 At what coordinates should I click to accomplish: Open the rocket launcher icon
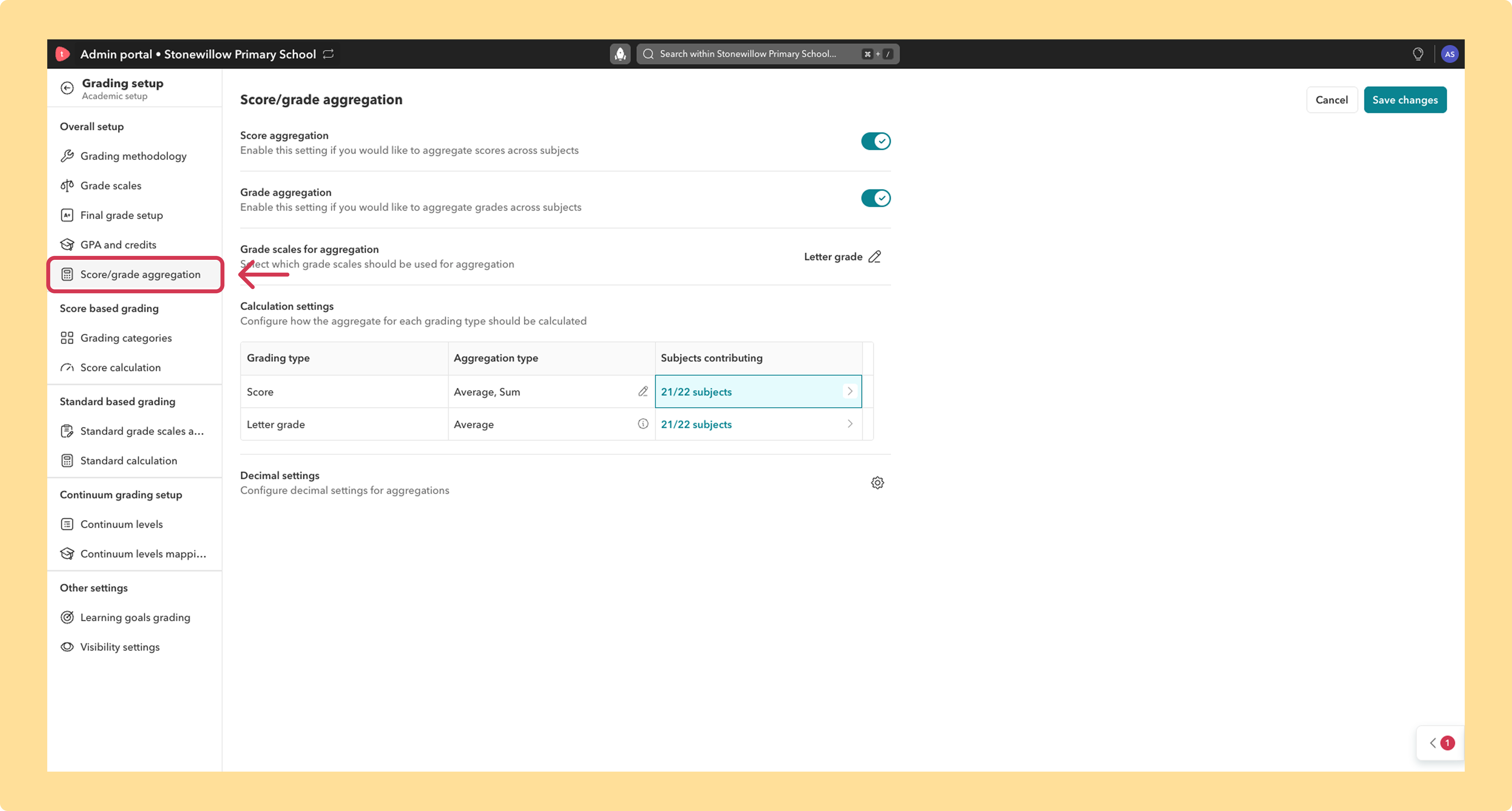(620, 54)
